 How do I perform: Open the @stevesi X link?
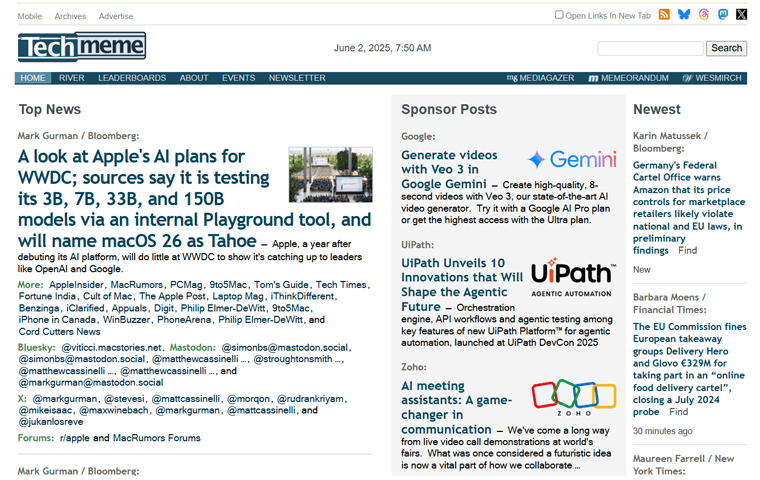(125, 399)
